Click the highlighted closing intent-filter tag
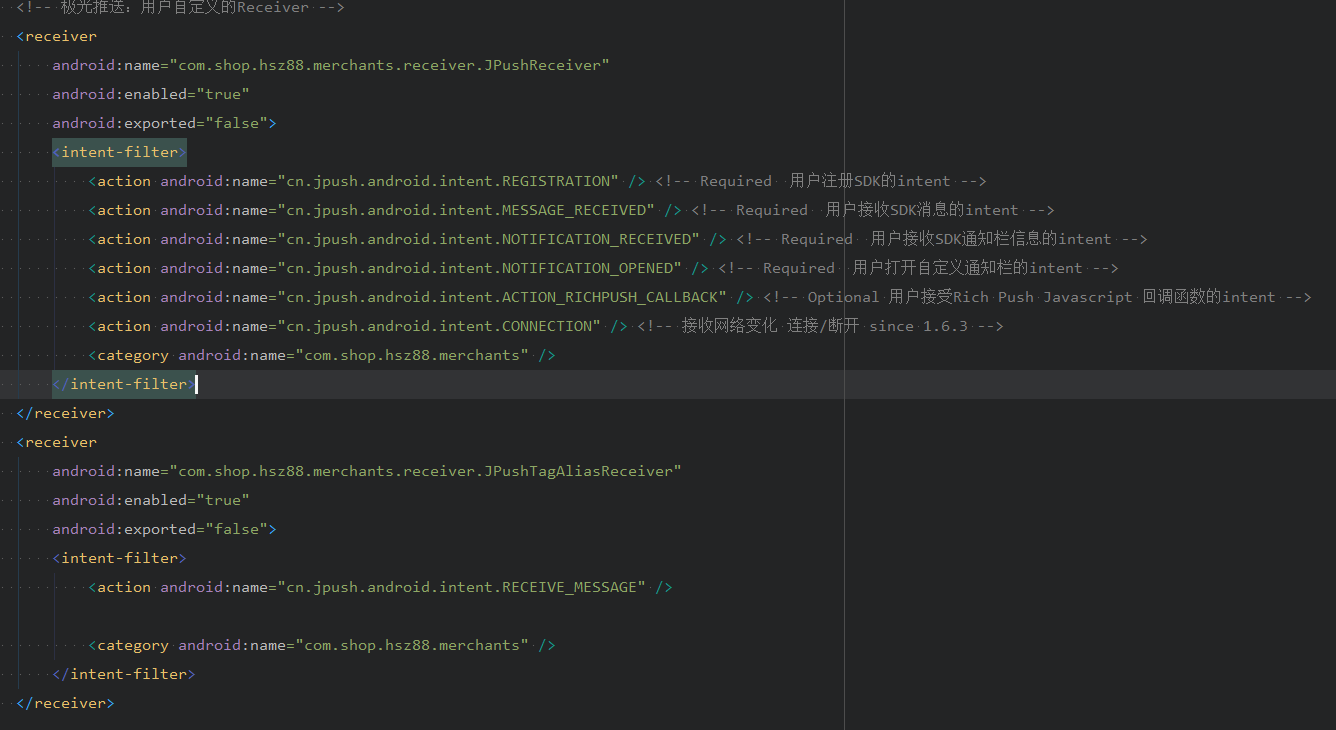This screenshot has height=730, width=1336. click(x=125, y=384)
